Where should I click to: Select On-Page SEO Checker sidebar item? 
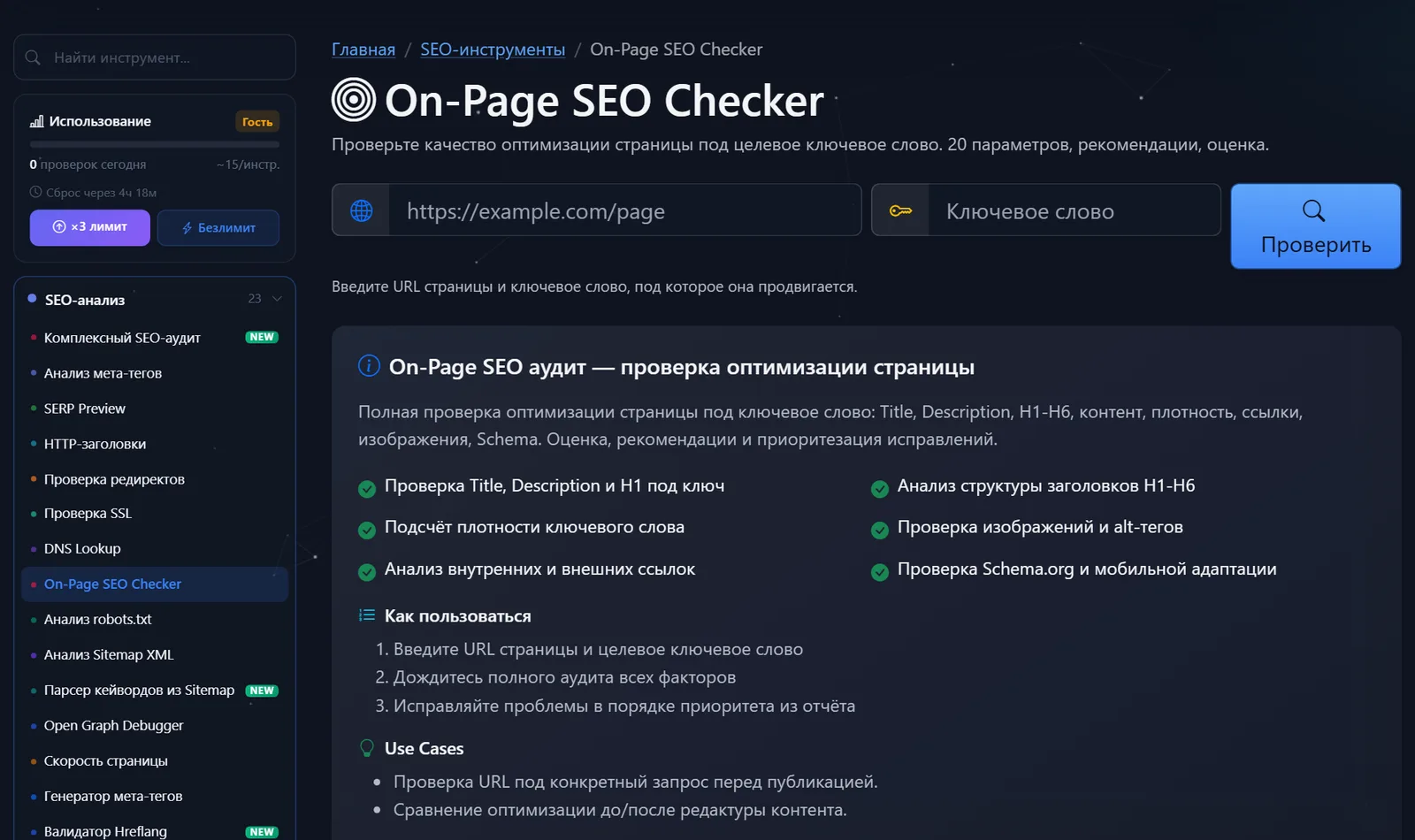(x=155, y=584)
